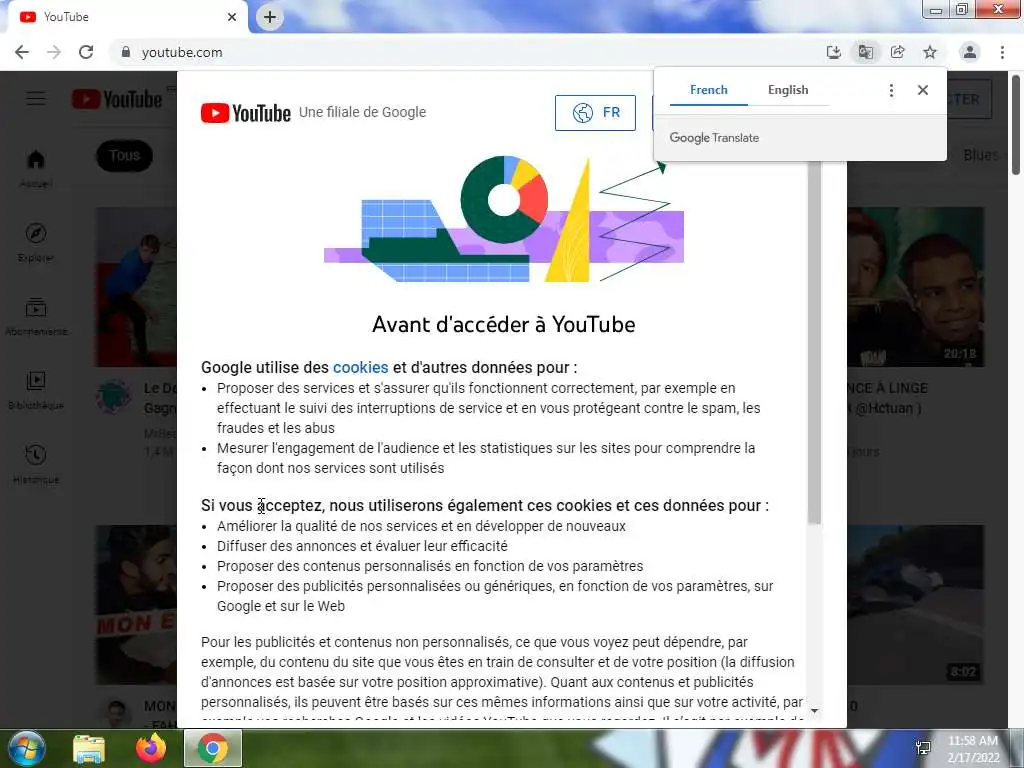The width and height of the screenshot is (1024, 768).
Task: Click the youtube.com address bar
Action: coord(470,52)
